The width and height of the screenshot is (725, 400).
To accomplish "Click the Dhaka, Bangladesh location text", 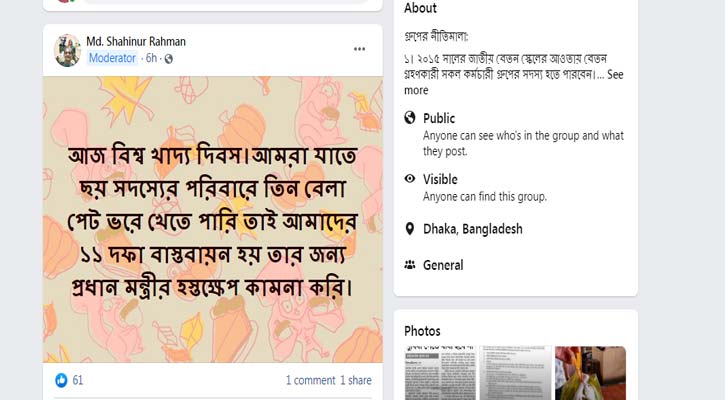I will pos(473,229).
